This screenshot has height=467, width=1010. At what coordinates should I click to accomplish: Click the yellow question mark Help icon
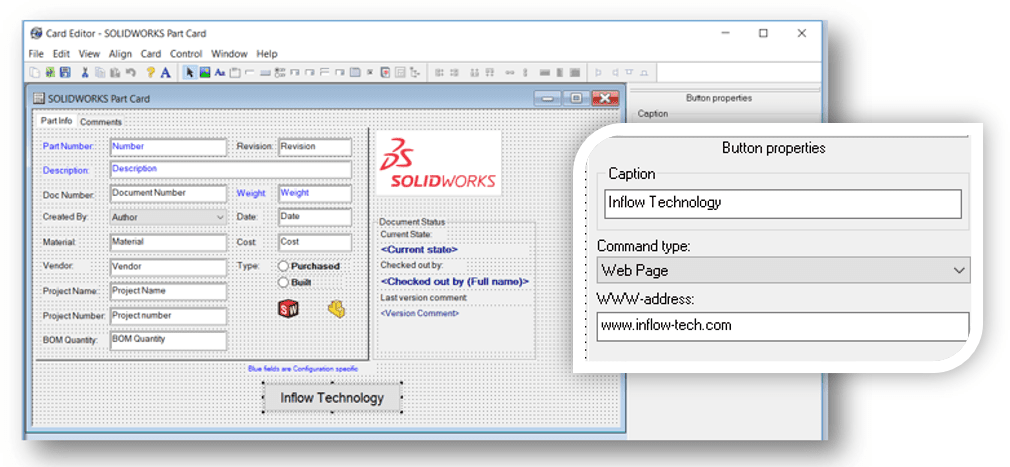point(151,73)
